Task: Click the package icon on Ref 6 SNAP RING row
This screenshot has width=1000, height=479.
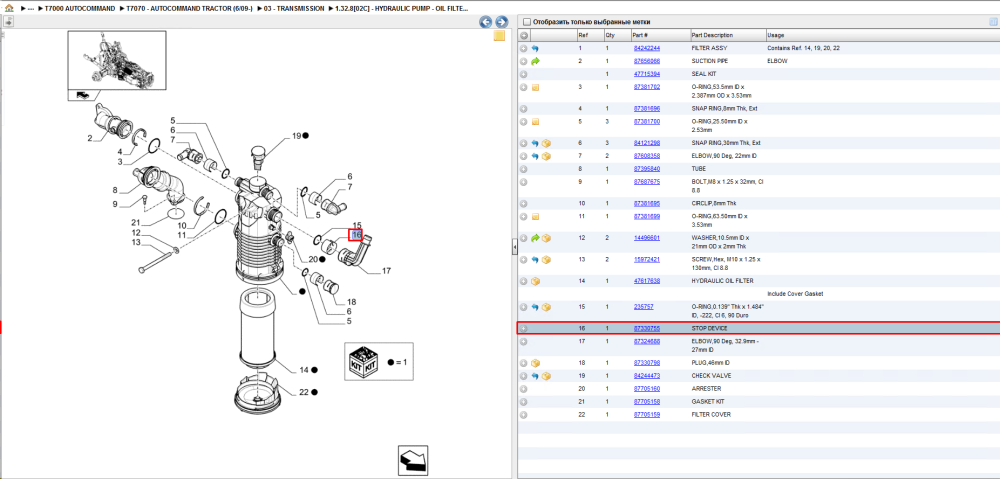Action: click(x=547, y=144)
